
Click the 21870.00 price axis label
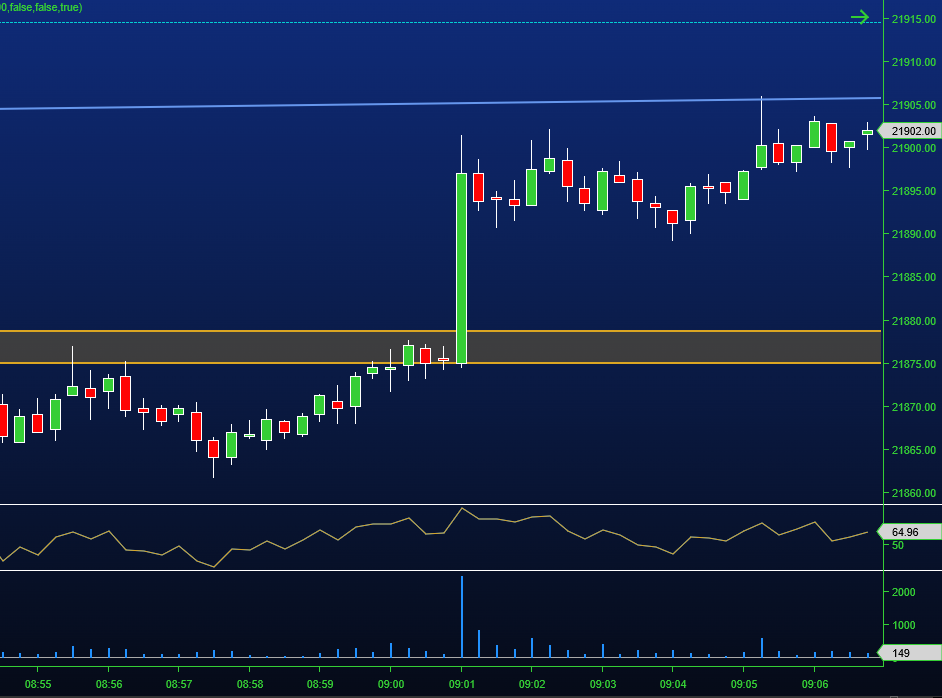tap(914, 407)
